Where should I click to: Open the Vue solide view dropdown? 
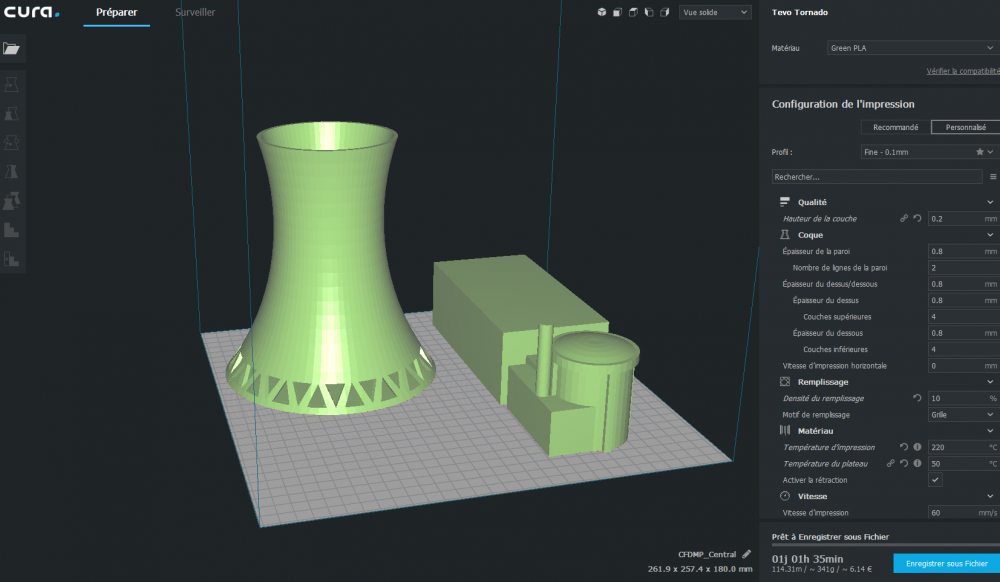coord(715,12)
